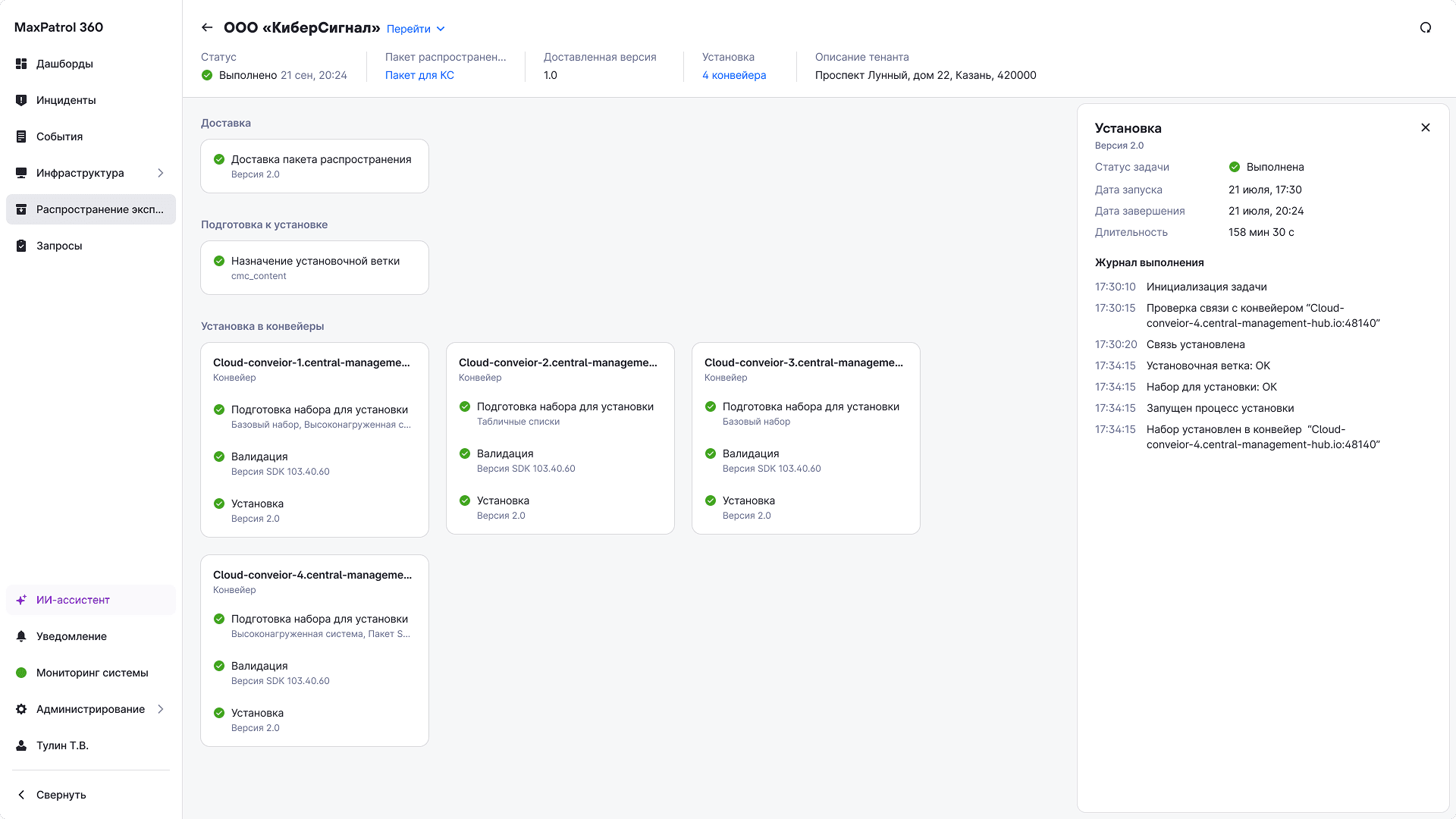1456x819 pixels.
Task: Expand the Инфраструктура submenu chevron
Action: click(161, 173)
